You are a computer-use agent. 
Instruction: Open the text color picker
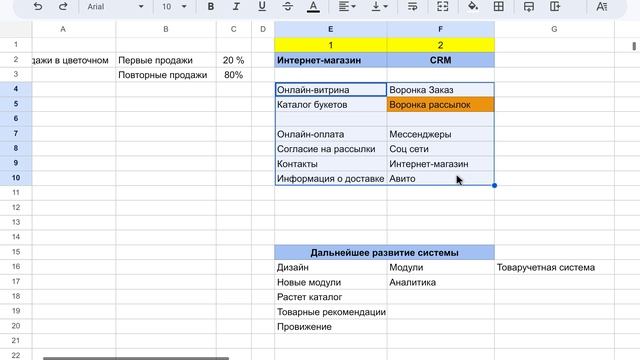pos(313,7)
